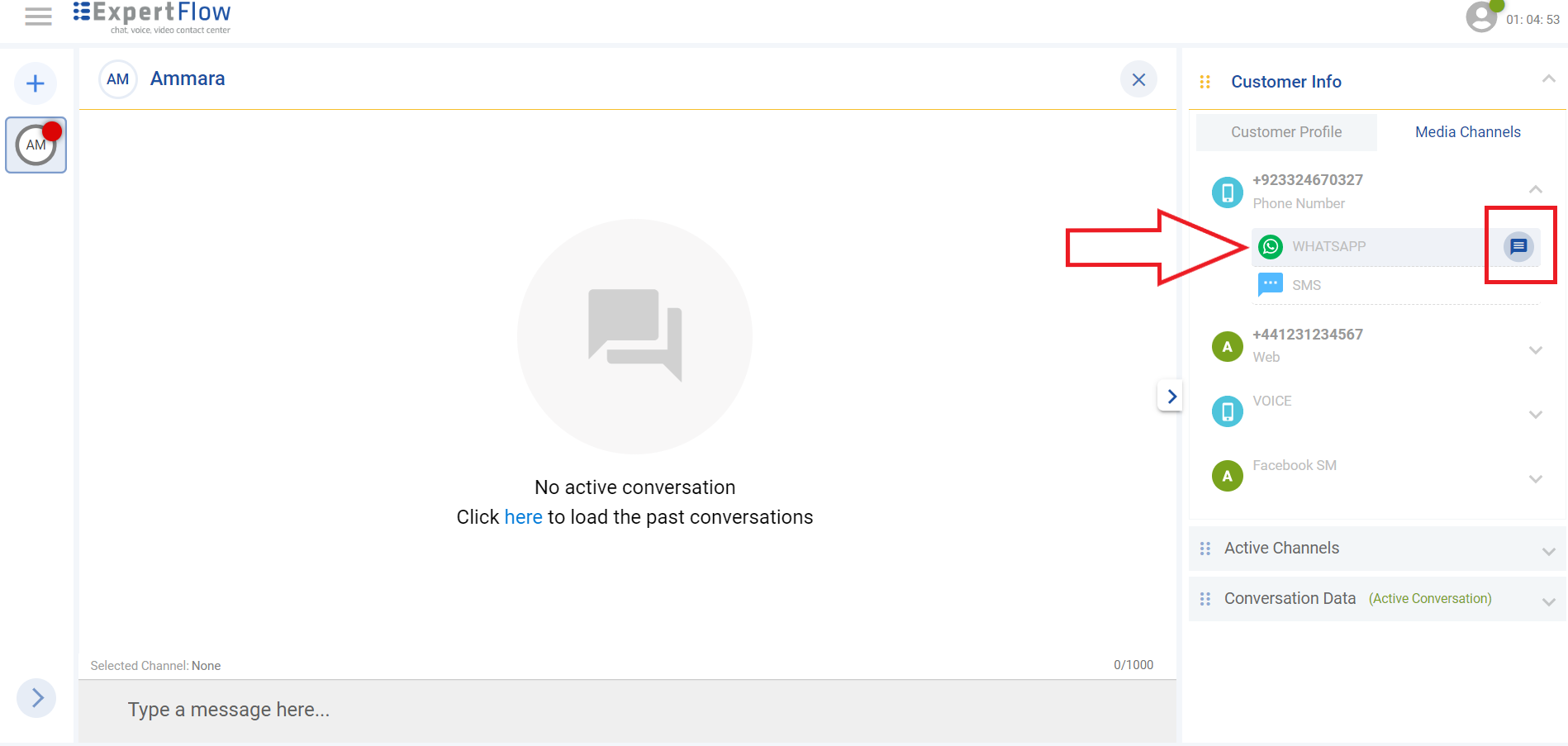
Task: Select the AM conversation avatar in sidebar
Action: pos(36,145)
